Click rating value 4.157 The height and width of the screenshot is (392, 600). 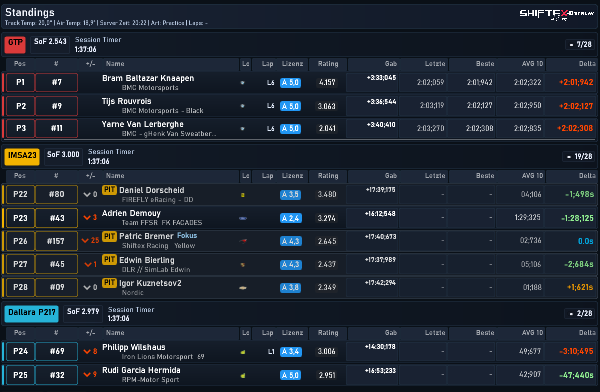[x=327, y=82]
